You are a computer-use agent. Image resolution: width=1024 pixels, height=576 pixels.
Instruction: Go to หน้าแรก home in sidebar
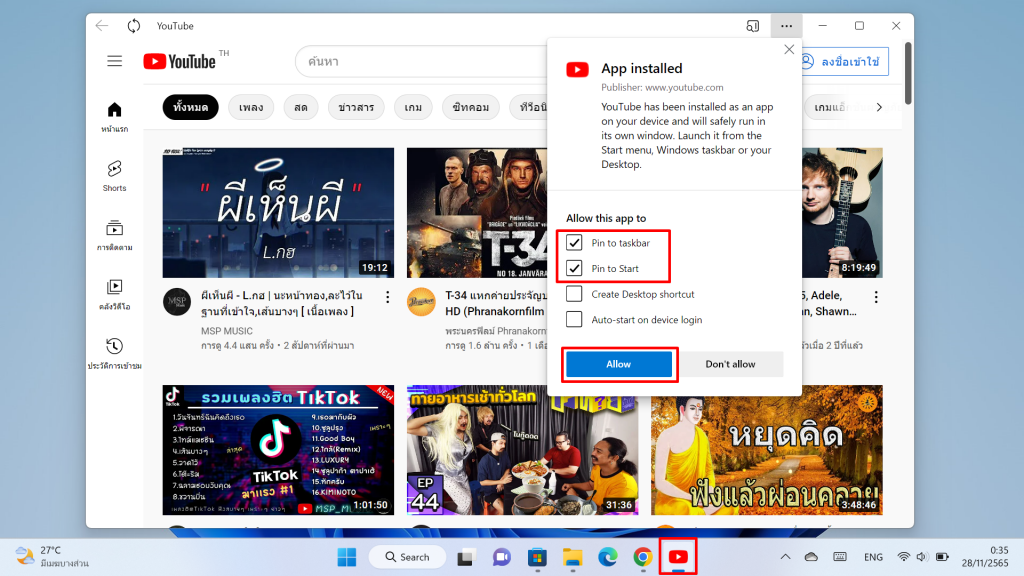(x=114, y=117)
